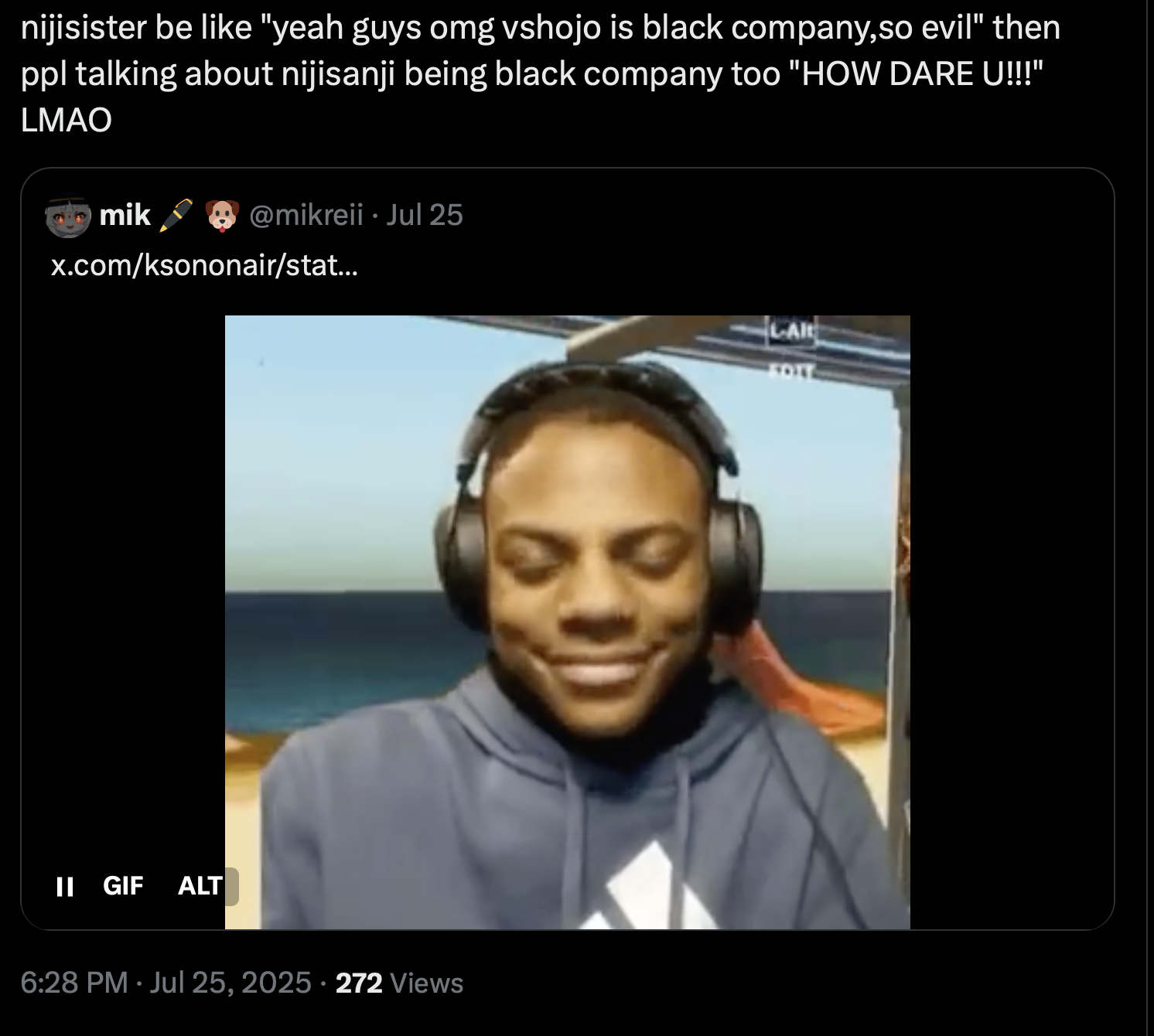
Task: Click the quoted tweet's Jul 25 date
Action: pyautogui.click(x=424, y=215)
